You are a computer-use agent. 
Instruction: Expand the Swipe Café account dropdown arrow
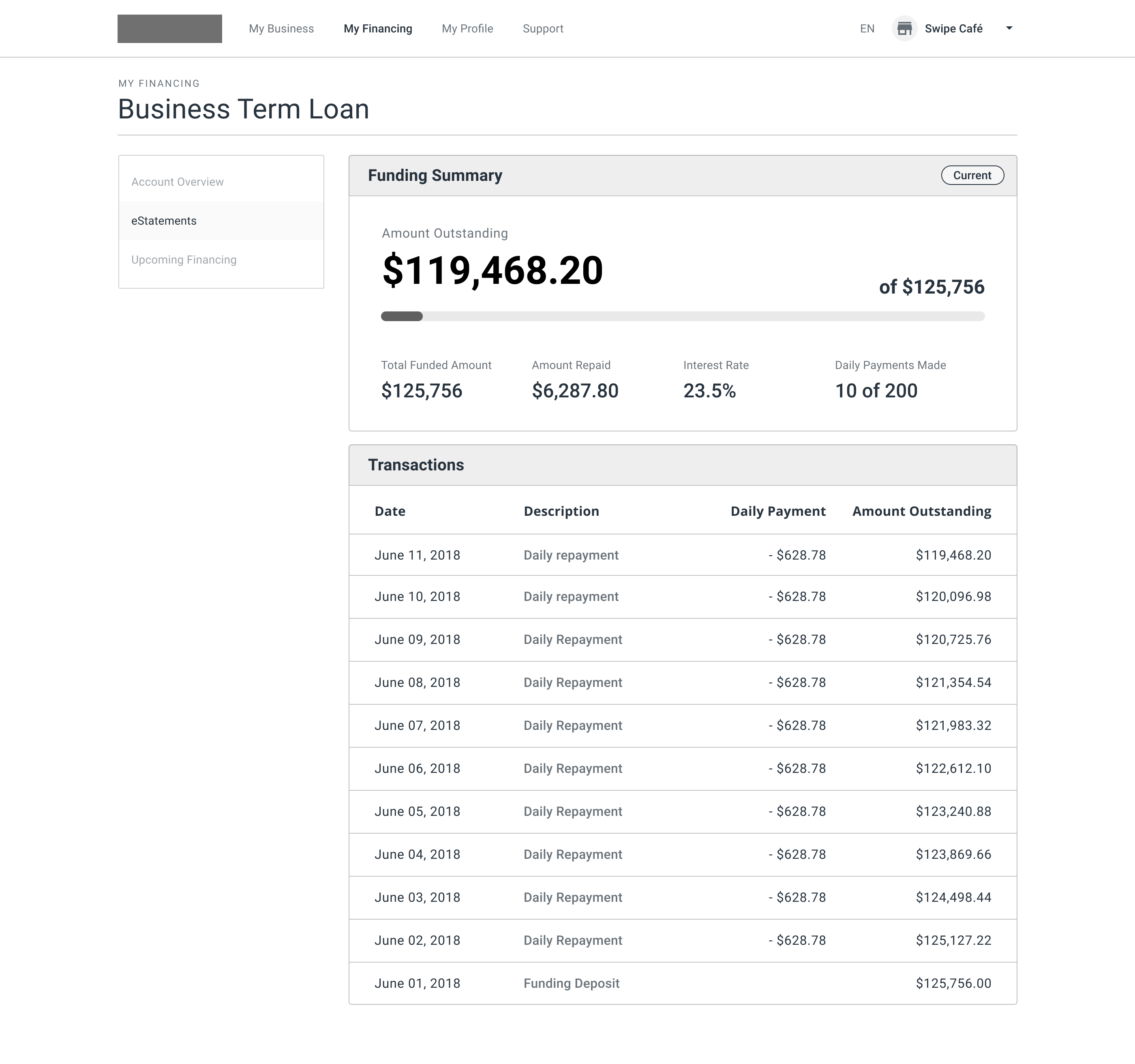click(1009, 28)
